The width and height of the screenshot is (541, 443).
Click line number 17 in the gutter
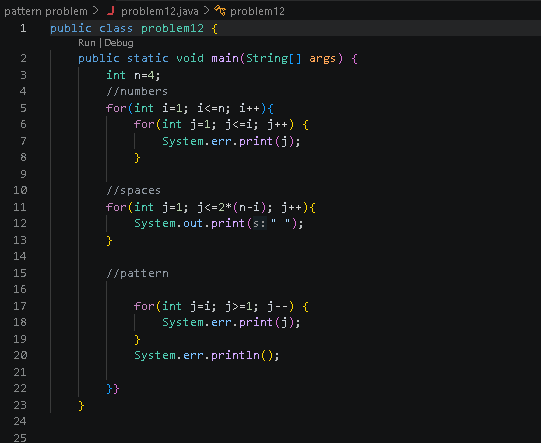click(x=20, y=306)
